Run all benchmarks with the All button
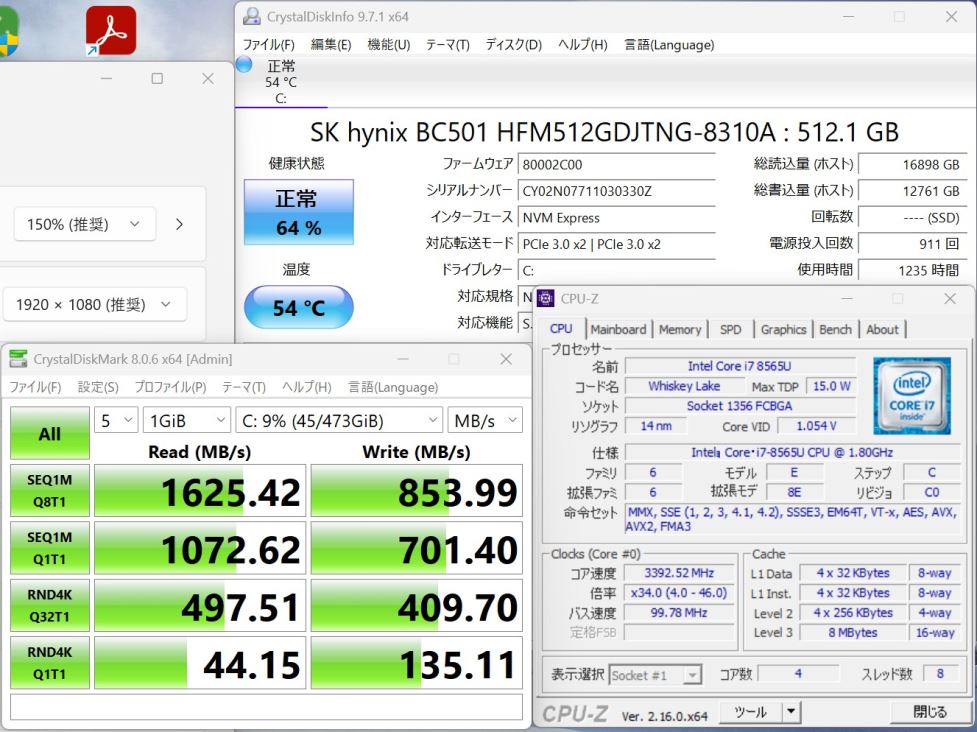Viewport: 977px width, 732px height. click(x=49, y=434)
